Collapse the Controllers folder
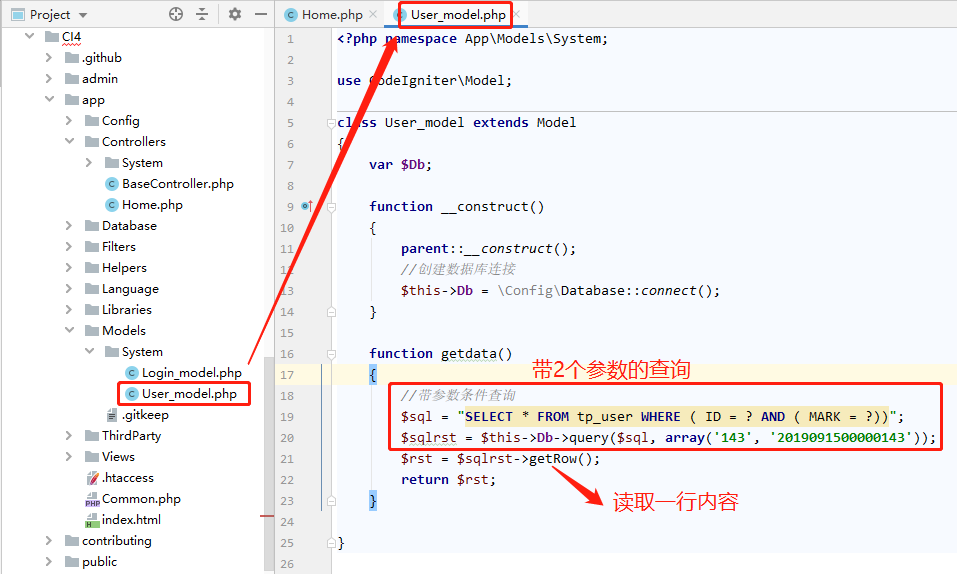The image size is (957, 574). (70, 141)
